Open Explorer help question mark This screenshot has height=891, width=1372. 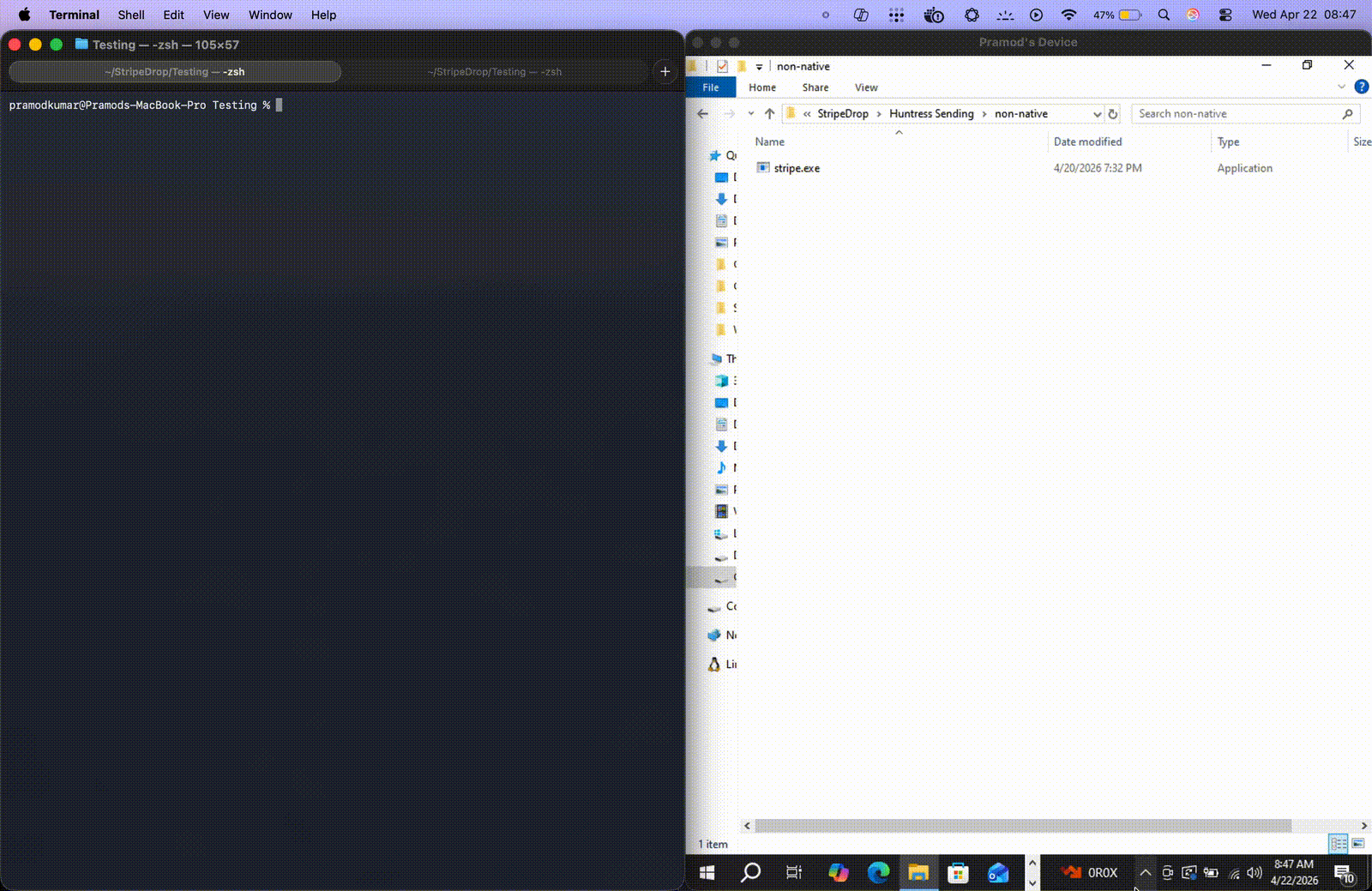click(x=1361, y=87)
